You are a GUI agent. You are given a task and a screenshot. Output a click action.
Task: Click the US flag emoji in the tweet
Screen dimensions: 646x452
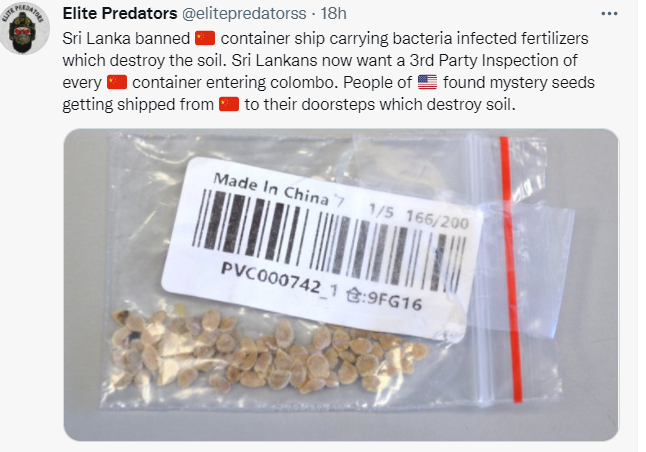pyautogui.click(x=427, y=82)
